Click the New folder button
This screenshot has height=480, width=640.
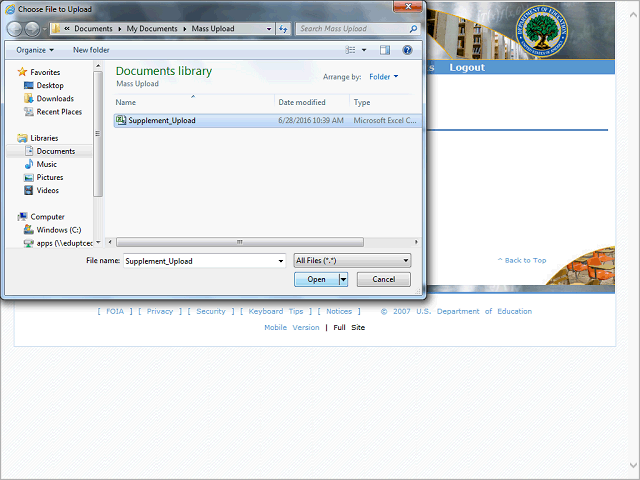91,50
